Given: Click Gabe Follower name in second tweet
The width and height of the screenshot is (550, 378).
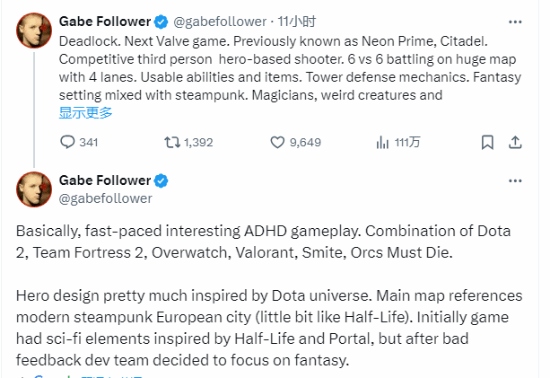Looking at the screenshot, I should point(105,180).
